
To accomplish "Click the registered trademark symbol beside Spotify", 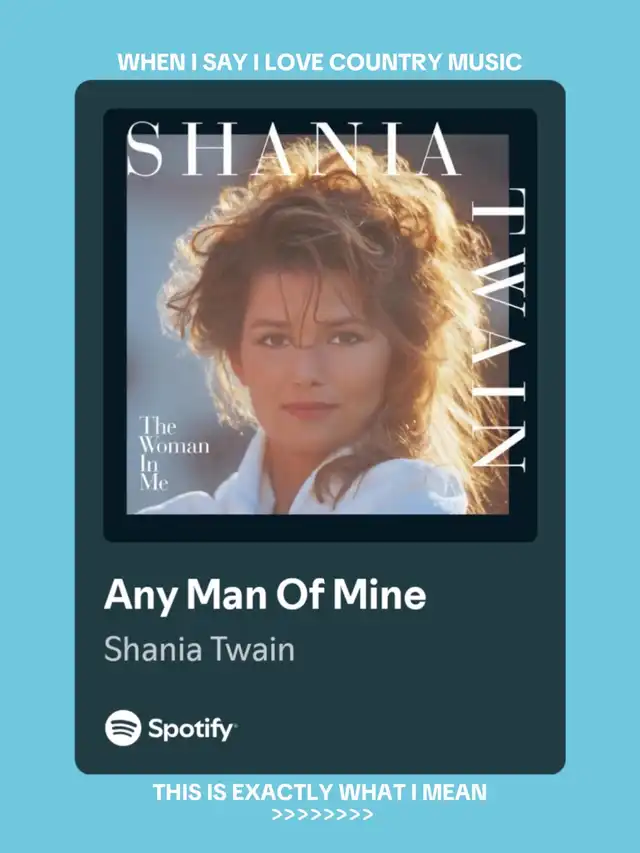I will pos(234,724).
